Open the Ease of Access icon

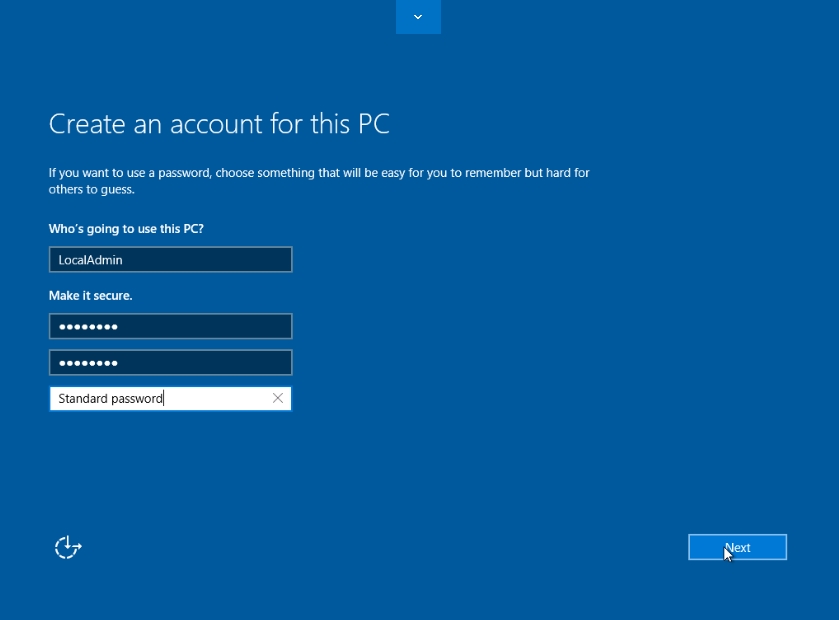pos(68,547)
